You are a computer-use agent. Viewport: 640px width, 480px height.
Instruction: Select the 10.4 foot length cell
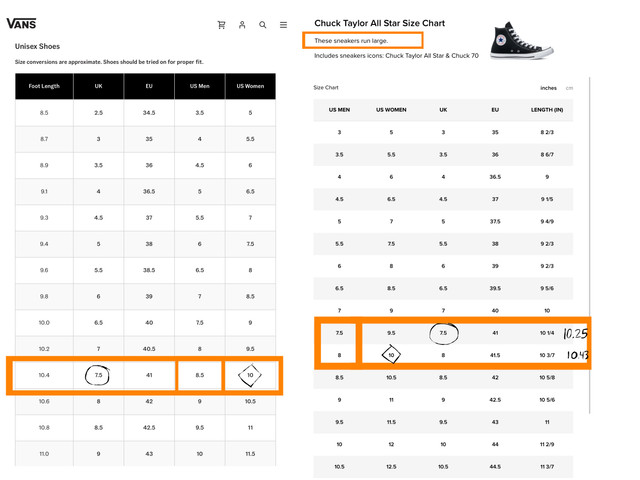[x=44, y=375]
